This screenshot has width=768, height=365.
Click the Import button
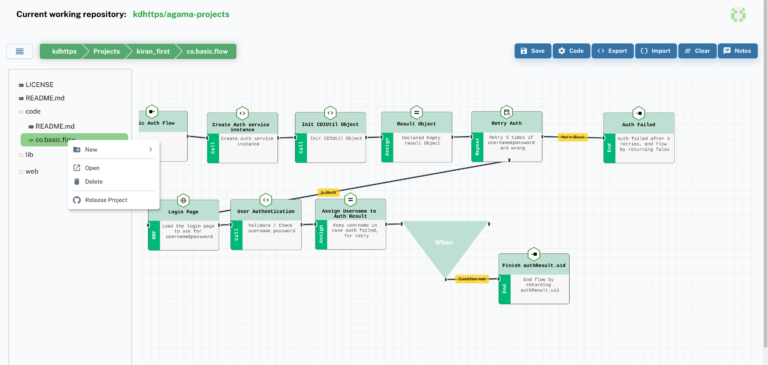656,51
